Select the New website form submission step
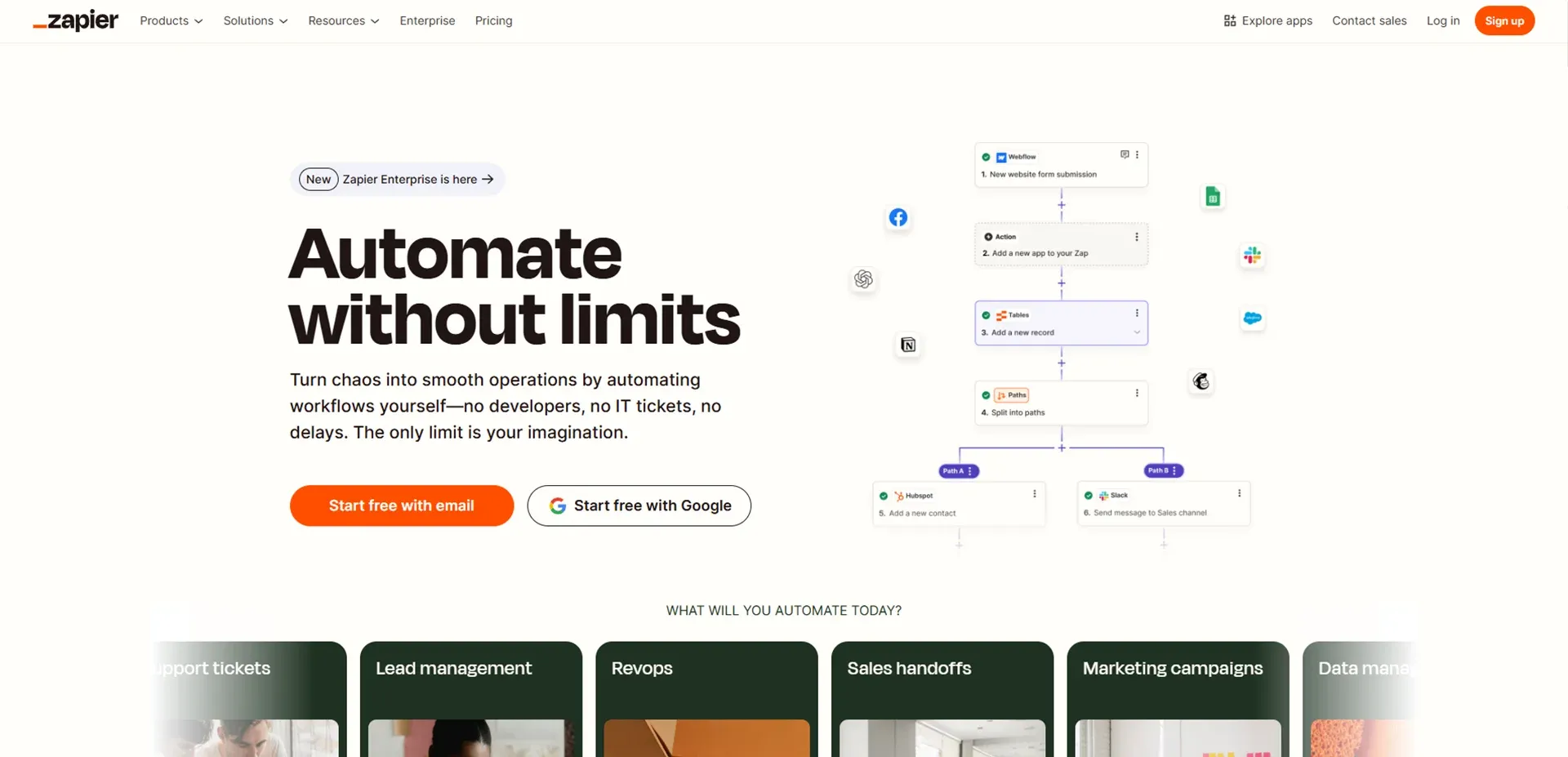Image resolution: width=1568 pixels, height=757 pixels. point(1062,165)
